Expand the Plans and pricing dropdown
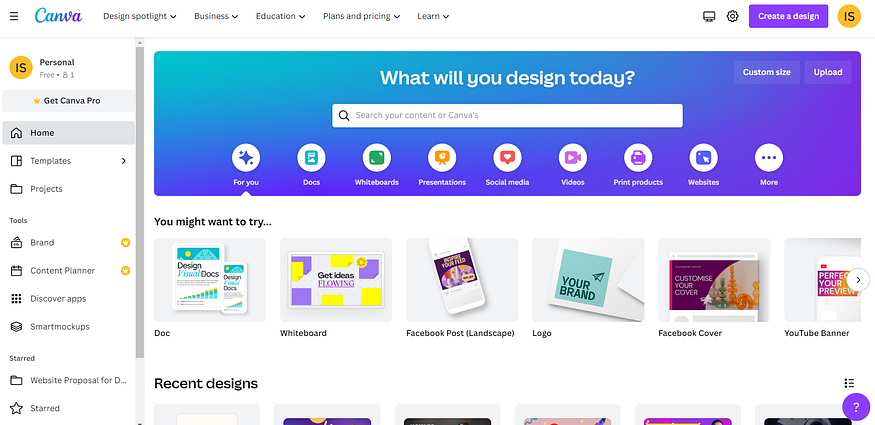875x425 pixels. click(x=362, y=16)
